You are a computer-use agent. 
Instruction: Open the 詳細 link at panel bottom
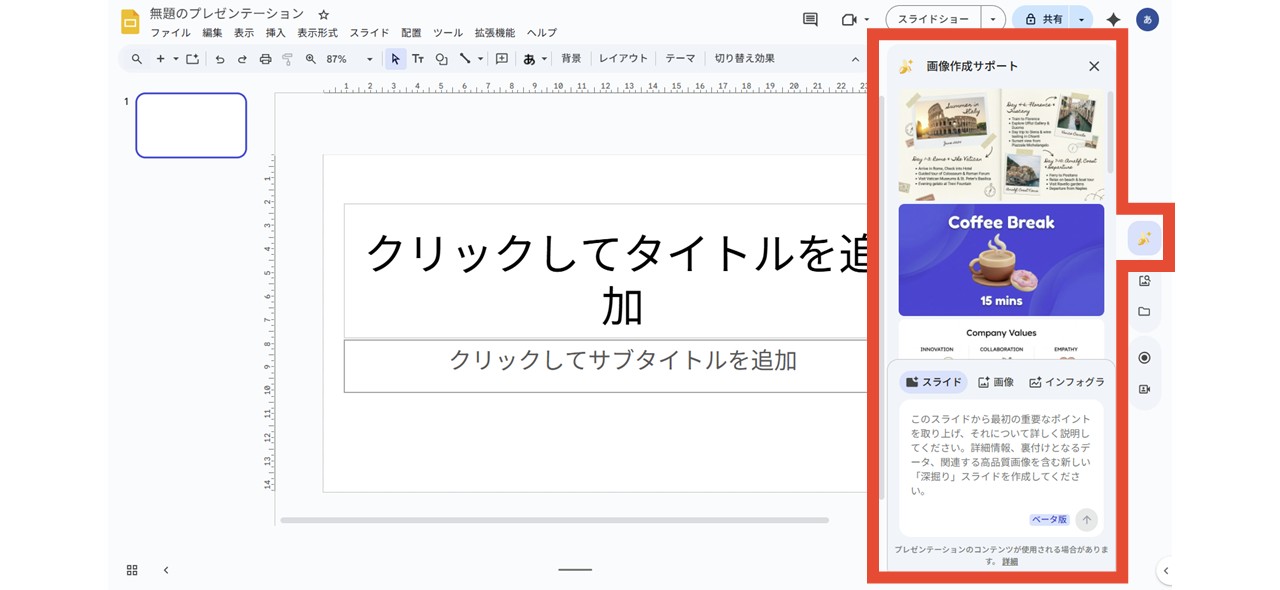coord(1010,561)
